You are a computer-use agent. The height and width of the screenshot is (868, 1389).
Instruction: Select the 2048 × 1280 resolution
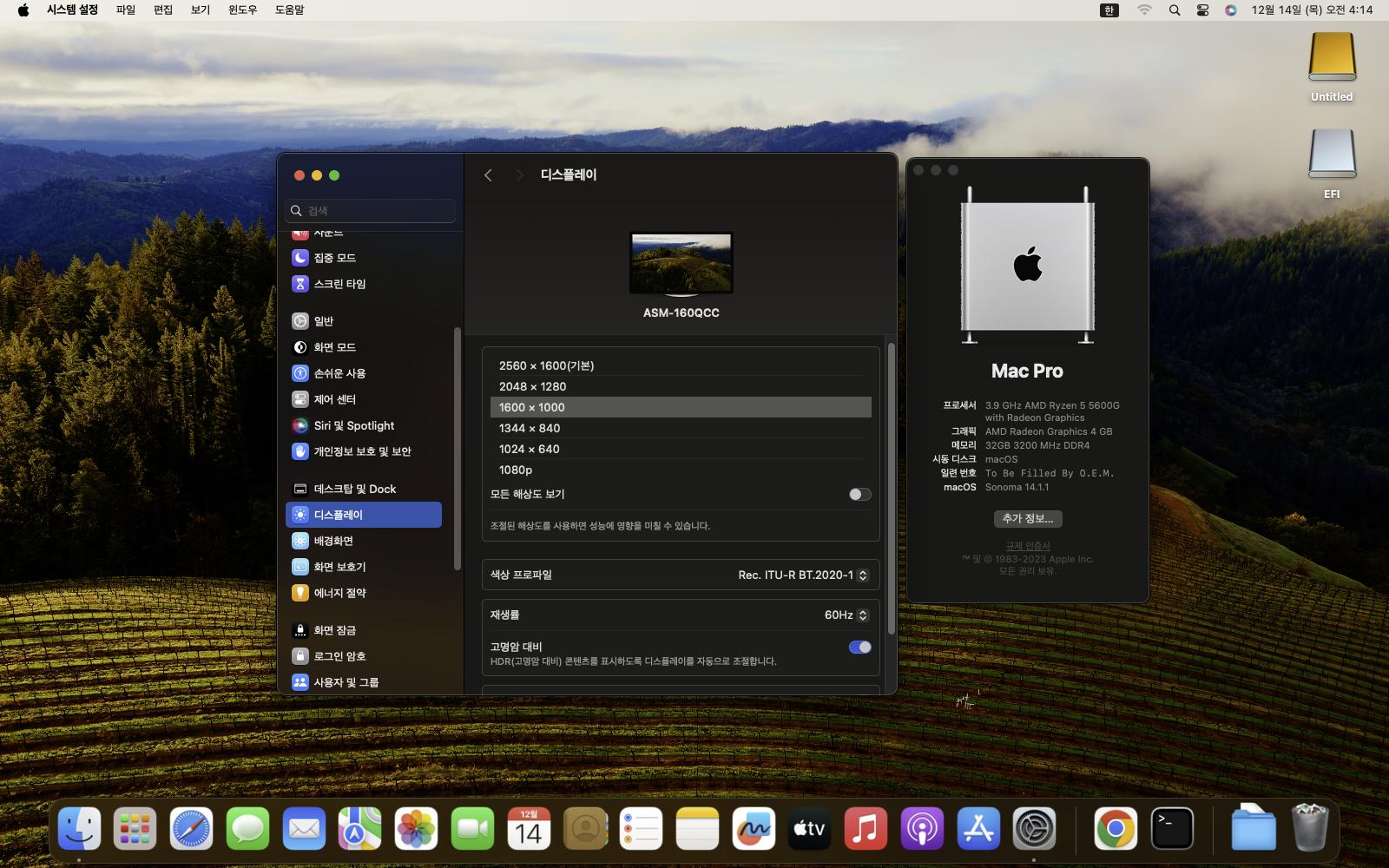(x=532, y=386)
